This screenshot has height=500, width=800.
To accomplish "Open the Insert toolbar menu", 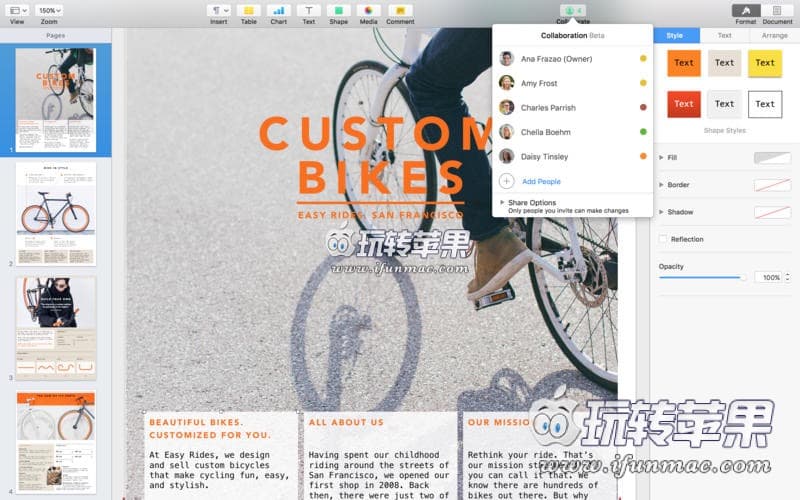I will 218,10.
